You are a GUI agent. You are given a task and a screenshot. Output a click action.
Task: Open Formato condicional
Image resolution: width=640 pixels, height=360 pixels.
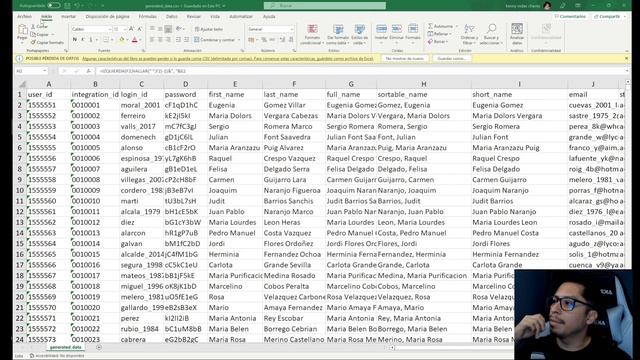312,34
